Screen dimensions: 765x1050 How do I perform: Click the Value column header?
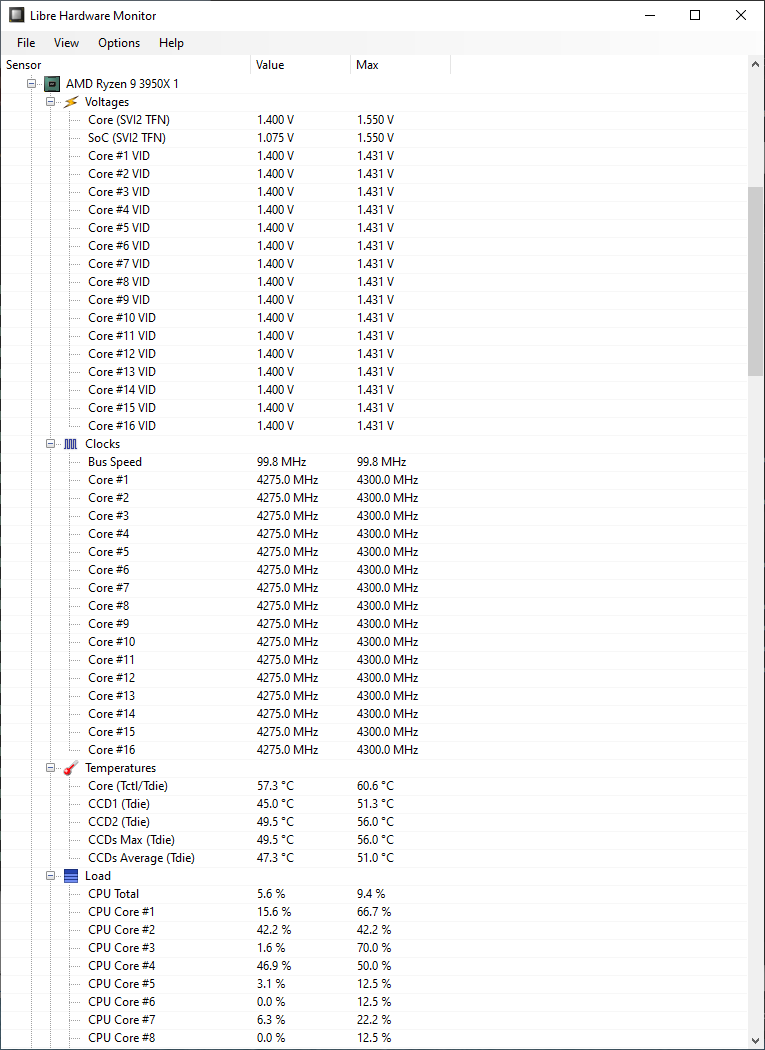(301, 65)
